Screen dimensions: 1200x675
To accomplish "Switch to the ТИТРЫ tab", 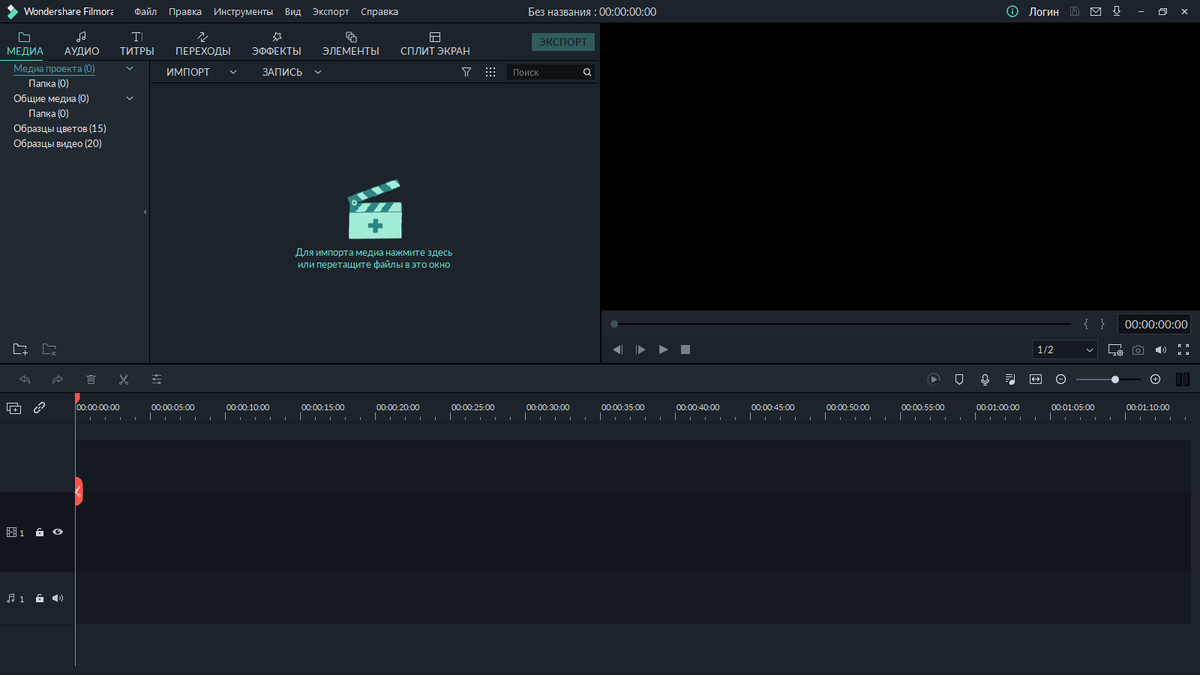I will [137, 43].
